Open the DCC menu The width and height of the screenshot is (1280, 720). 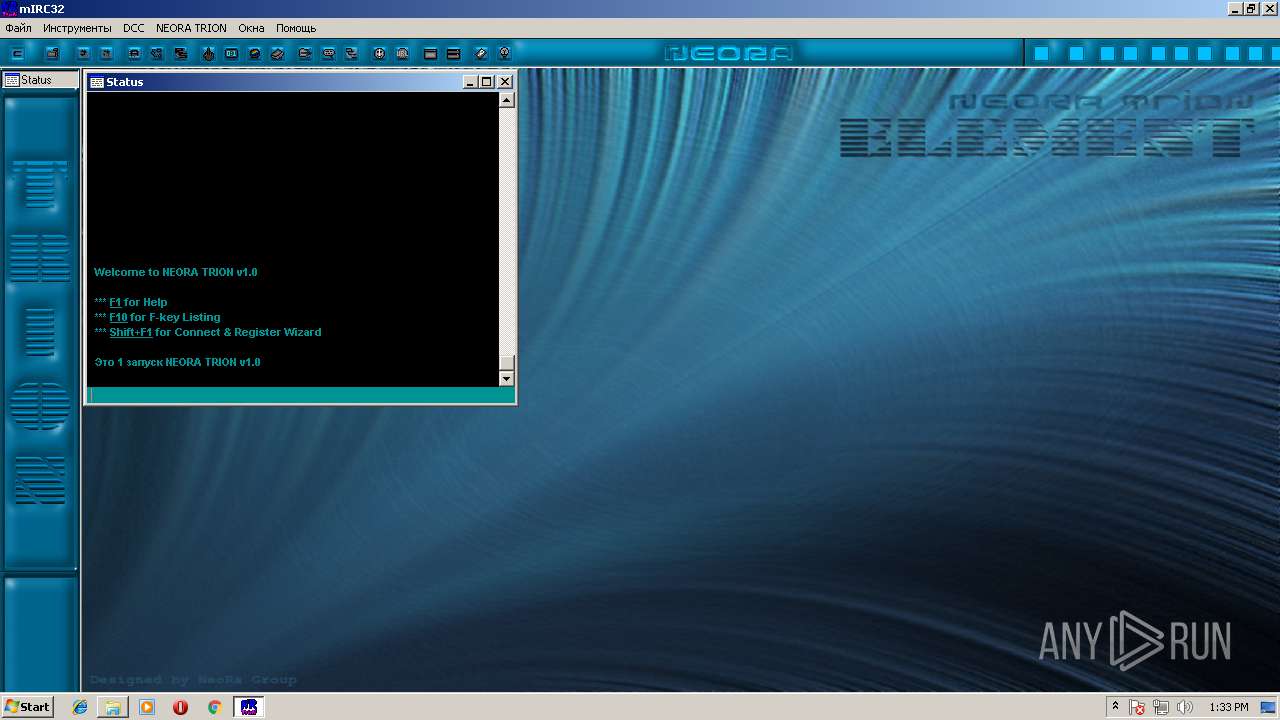tap(134, 28)
